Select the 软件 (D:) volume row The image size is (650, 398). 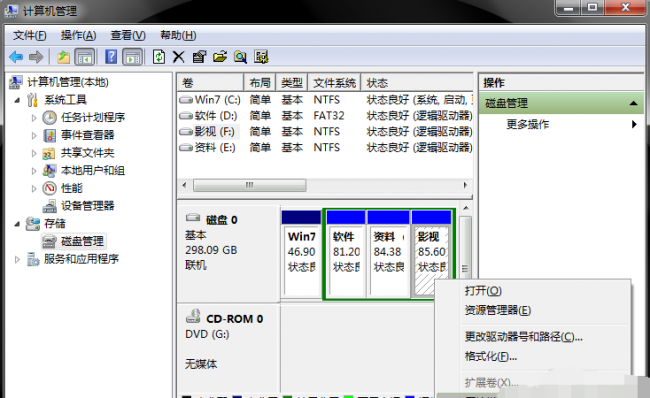[325, 116]
